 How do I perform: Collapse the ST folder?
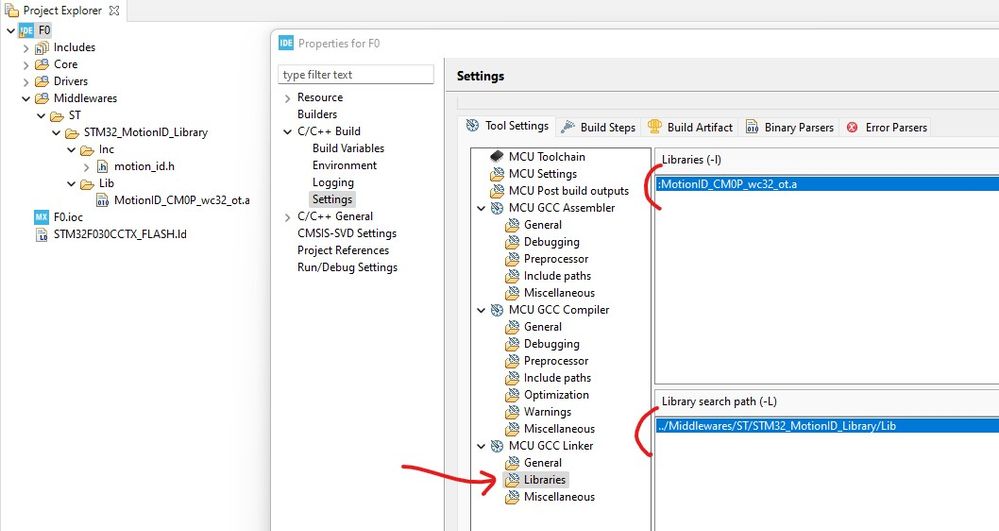coord(41,116)
